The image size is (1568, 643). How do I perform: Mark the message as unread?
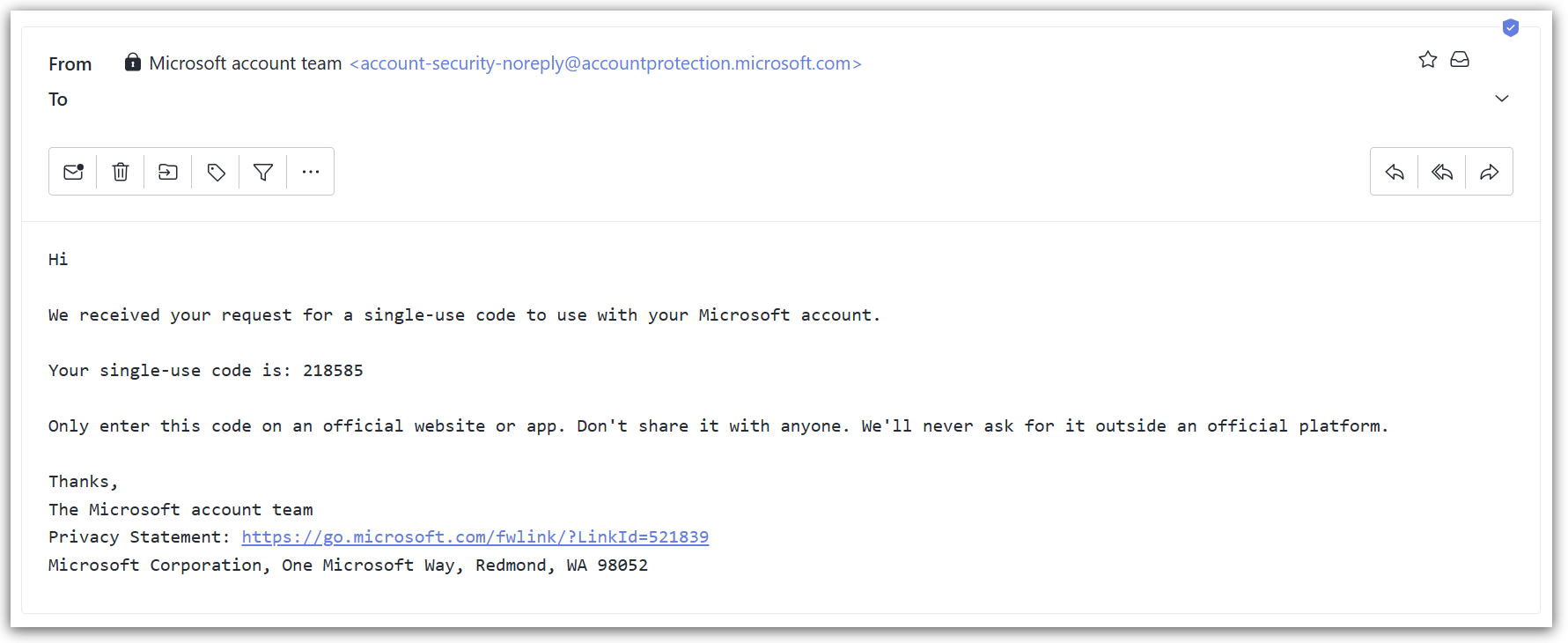click(x=73, y=172)
